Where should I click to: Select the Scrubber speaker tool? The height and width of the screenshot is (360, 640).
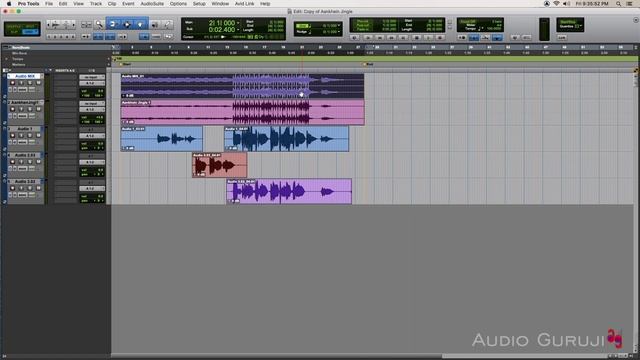click(155, 25)
